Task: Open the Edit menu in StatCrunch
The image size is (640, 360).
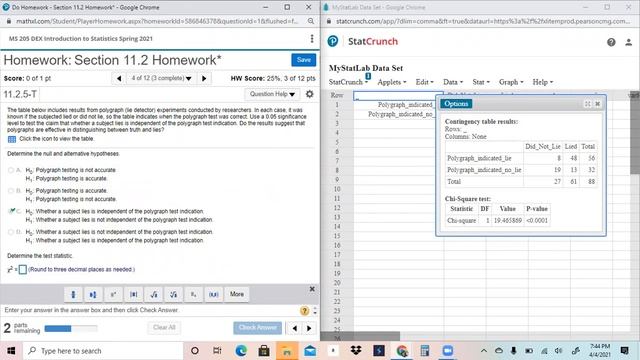Action: click(x=424, y=82)
